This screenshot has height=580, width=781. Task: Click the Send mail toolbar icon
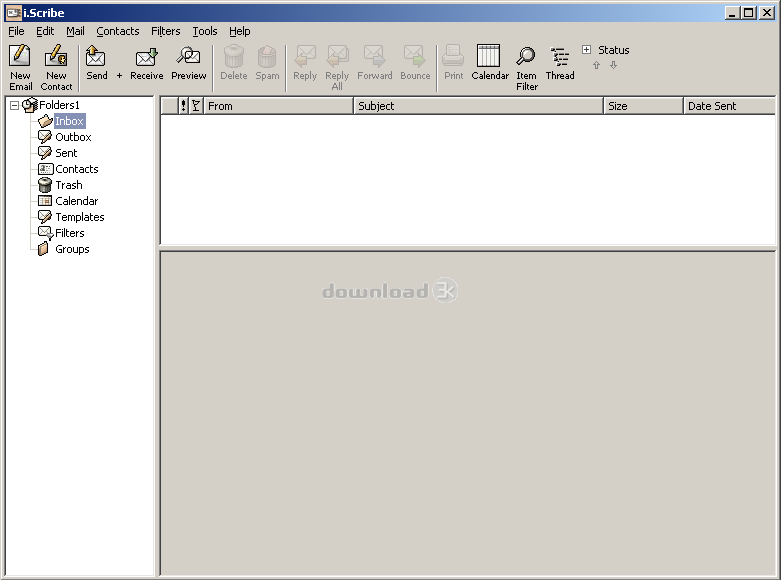96,62
